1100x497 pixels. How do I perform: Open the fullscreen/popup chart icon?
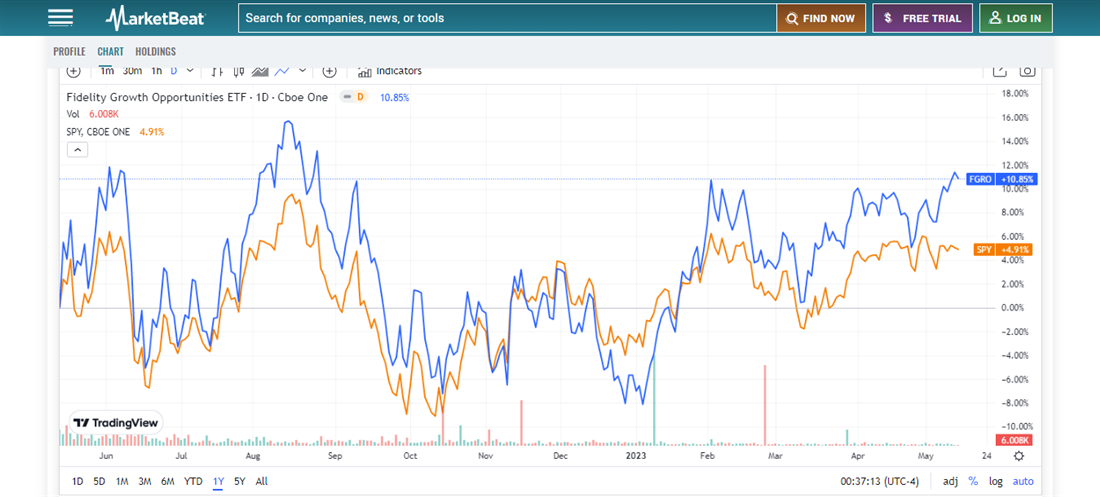pyautogui.click(x=999, y=71)
